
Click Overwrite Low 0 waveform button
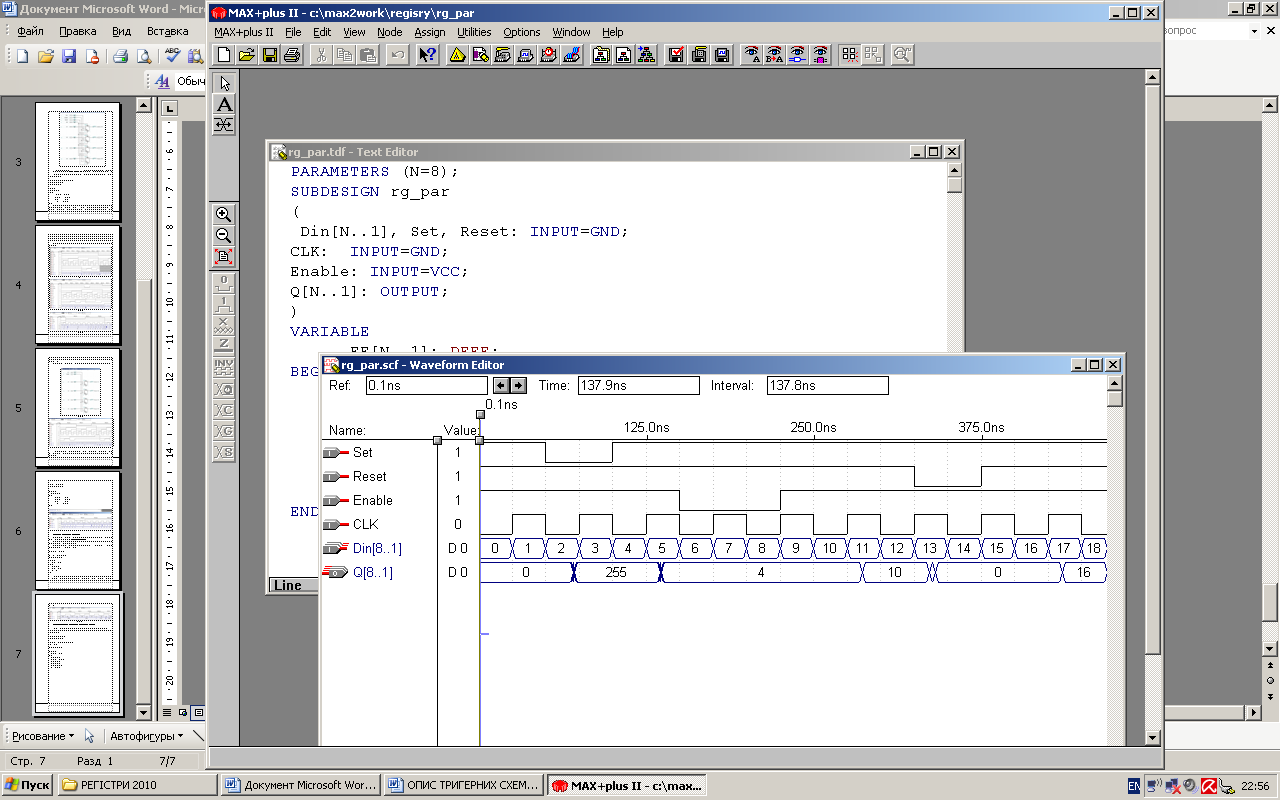tap(224, 283)
